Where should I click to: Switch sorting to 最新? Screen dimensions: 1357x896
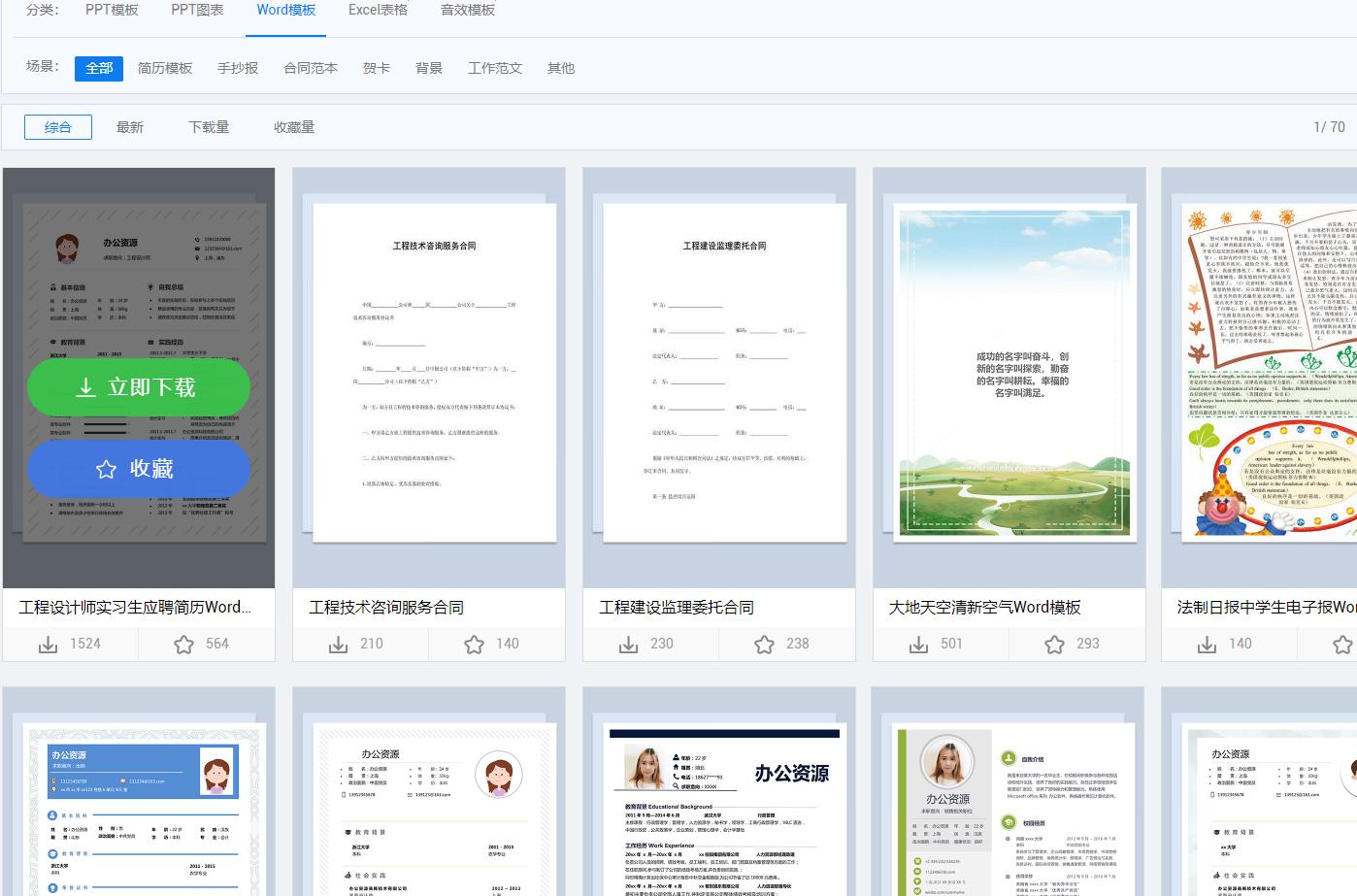click(x=130, y=126)
